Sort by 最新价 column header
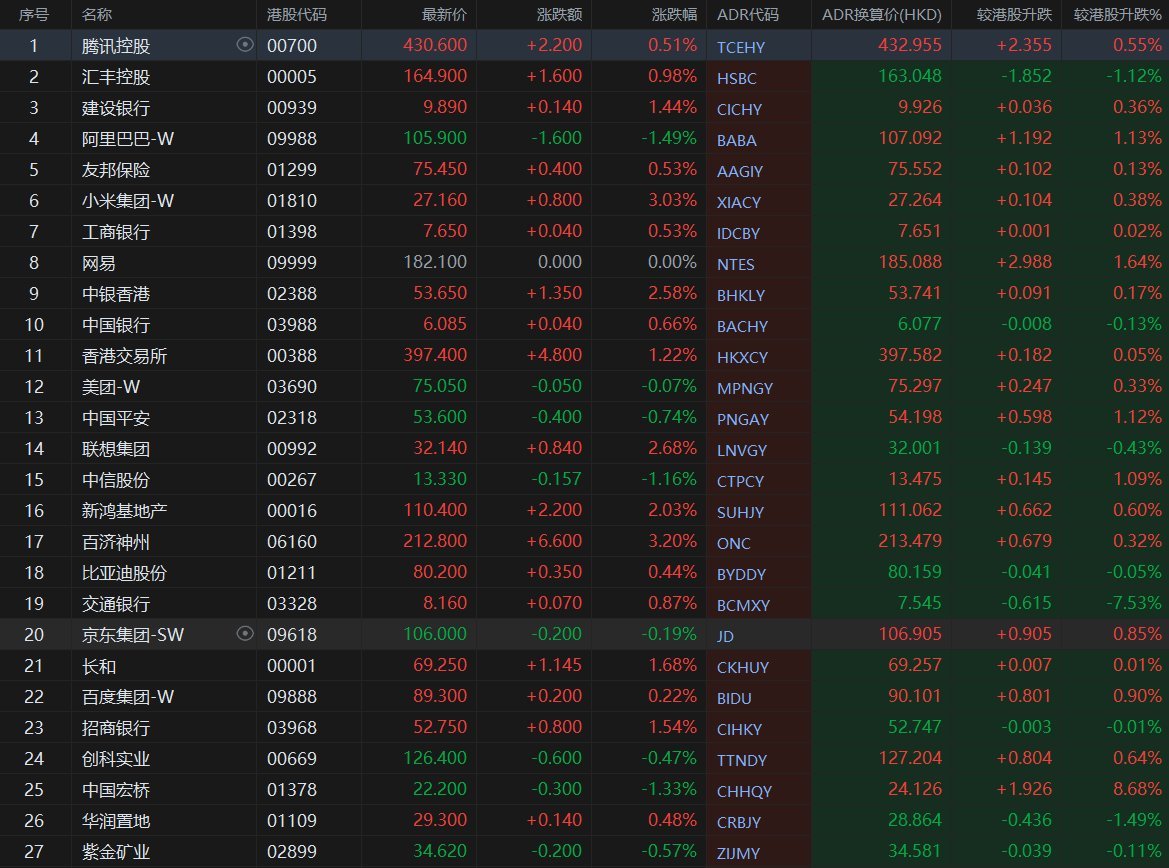The width and height of the screenshot is (1169, 868). click(444, 14)
